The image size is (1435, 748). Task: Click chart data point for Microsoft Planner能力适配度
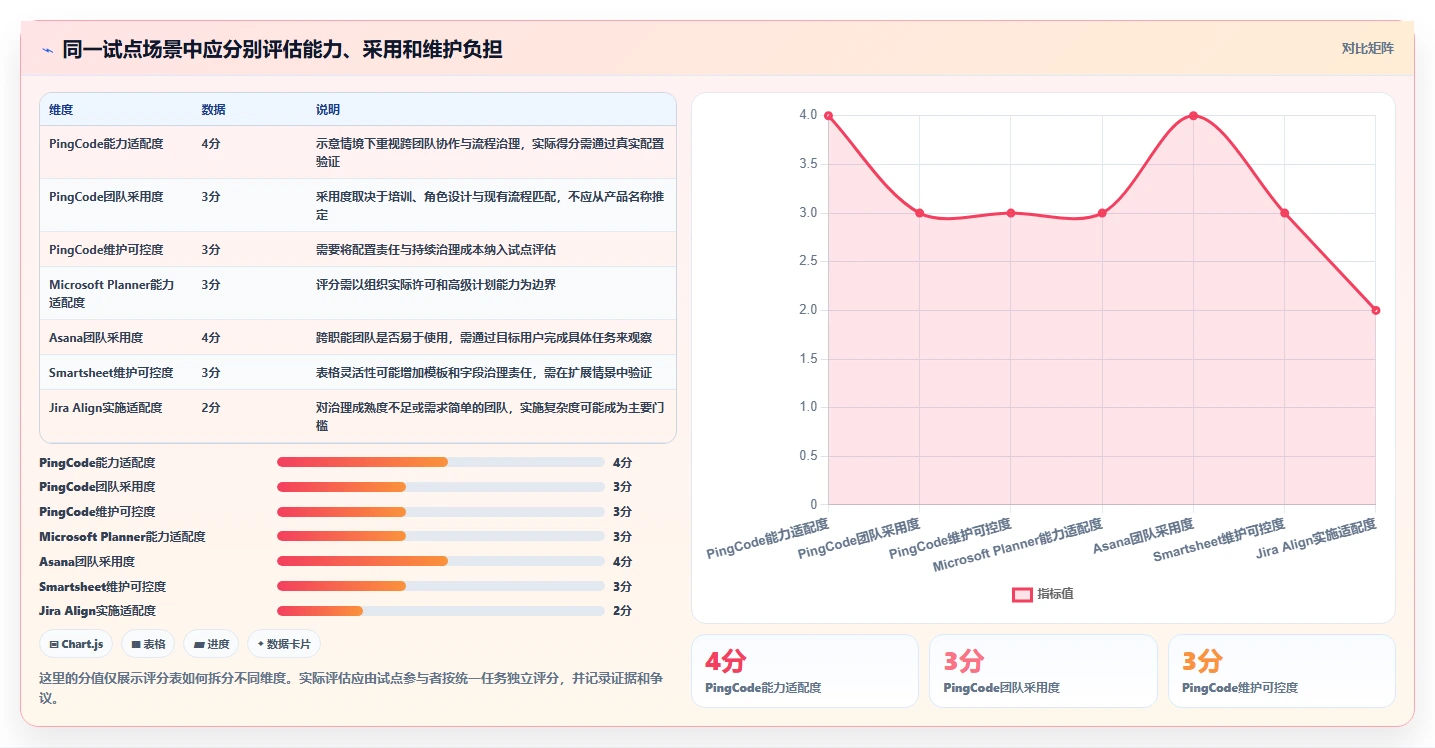[1102, 213]
